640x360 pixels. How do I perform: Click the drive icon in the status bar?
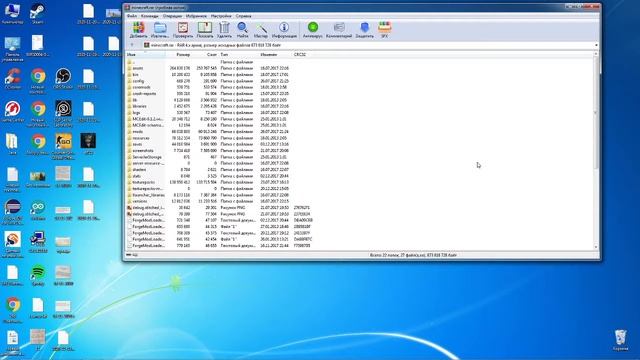129,255
